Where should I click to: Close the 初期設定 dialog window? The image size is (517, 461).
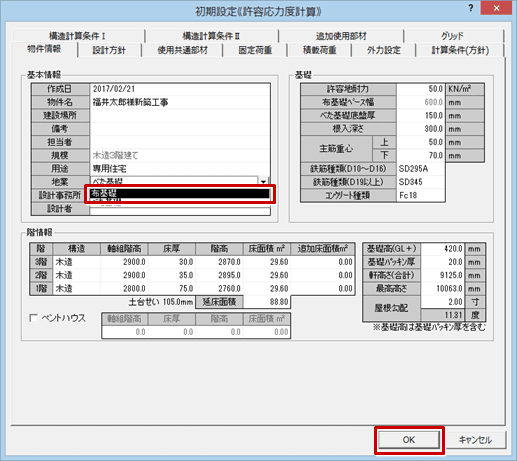tap(496, 8)
